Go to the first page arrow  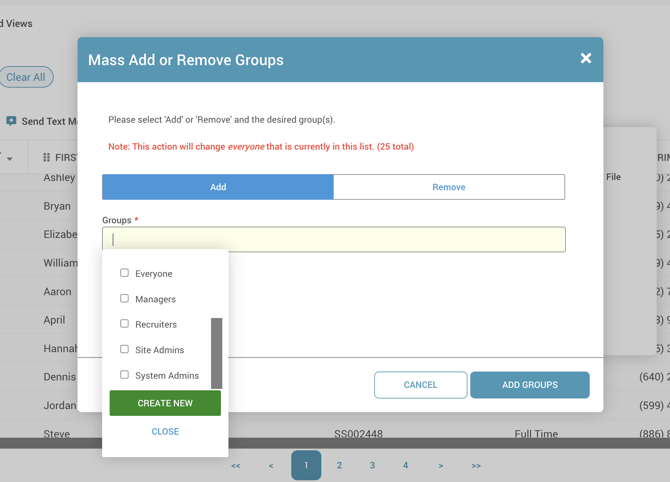pyautogui.click(x=236, y=466)
